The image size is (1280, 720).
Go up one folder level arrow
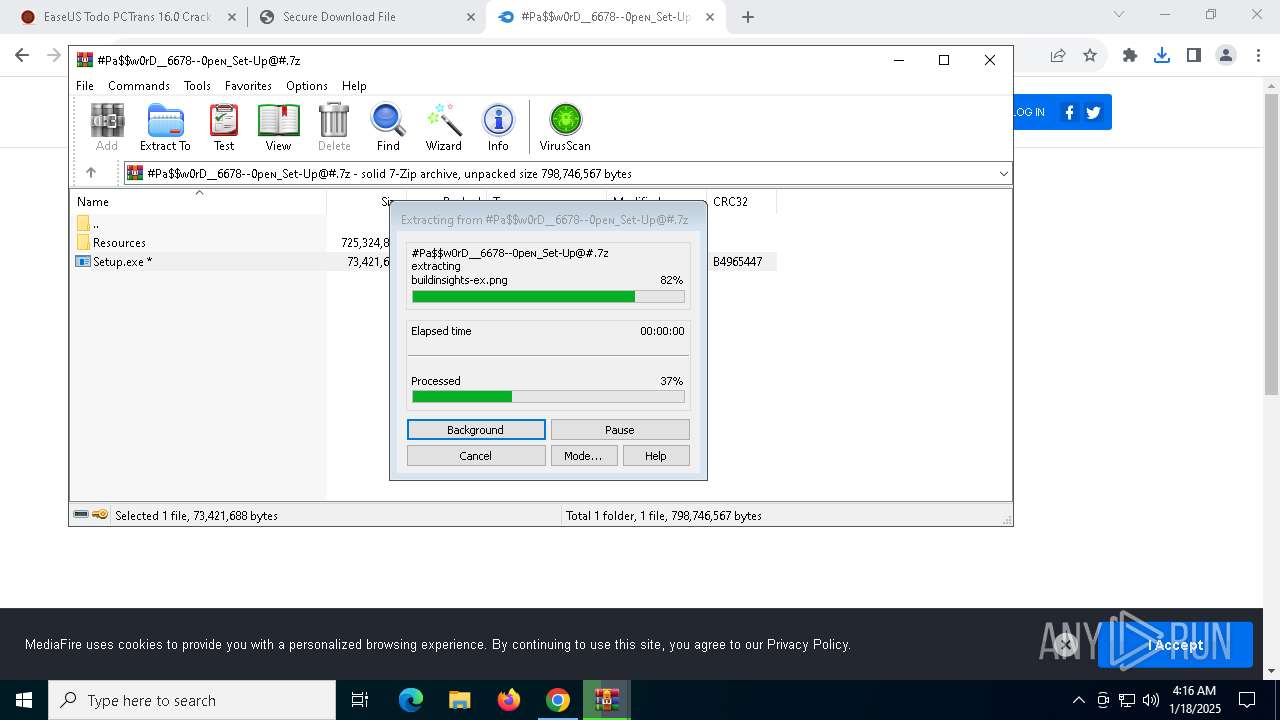[91, 173]
